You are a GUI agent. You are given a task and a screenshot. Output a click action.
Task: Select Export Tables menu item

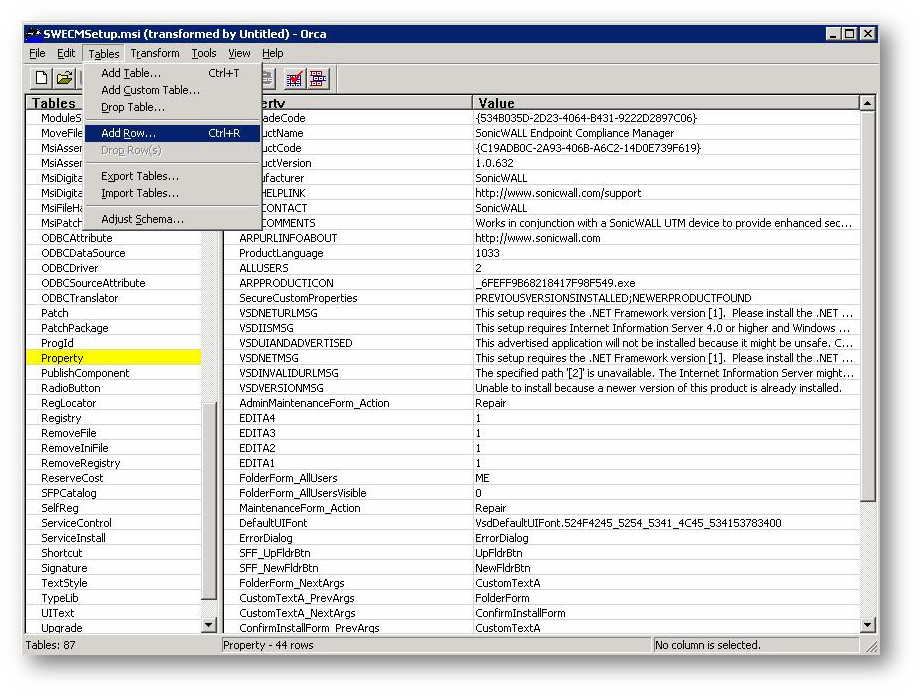point(140,176)
